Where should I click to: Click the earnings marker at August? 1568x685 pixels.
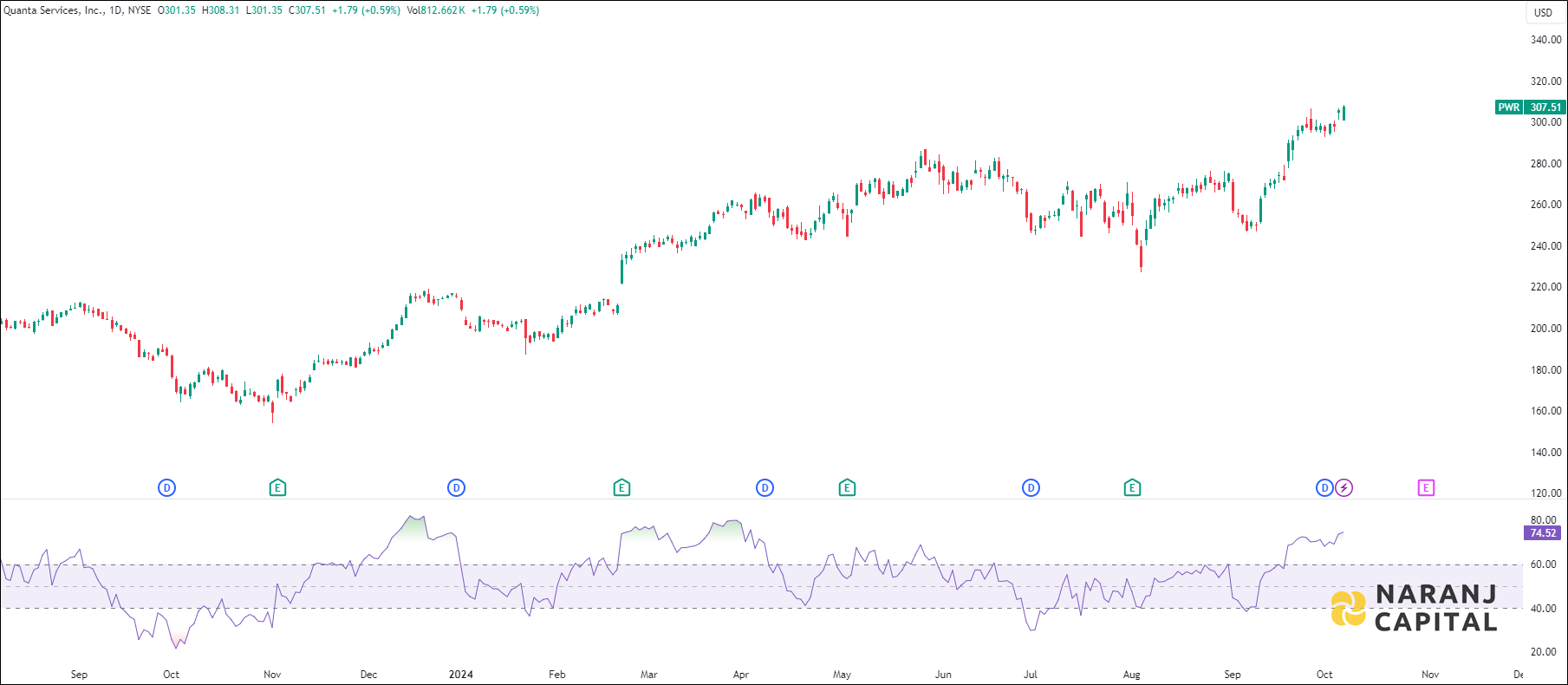click(1132, 488)
